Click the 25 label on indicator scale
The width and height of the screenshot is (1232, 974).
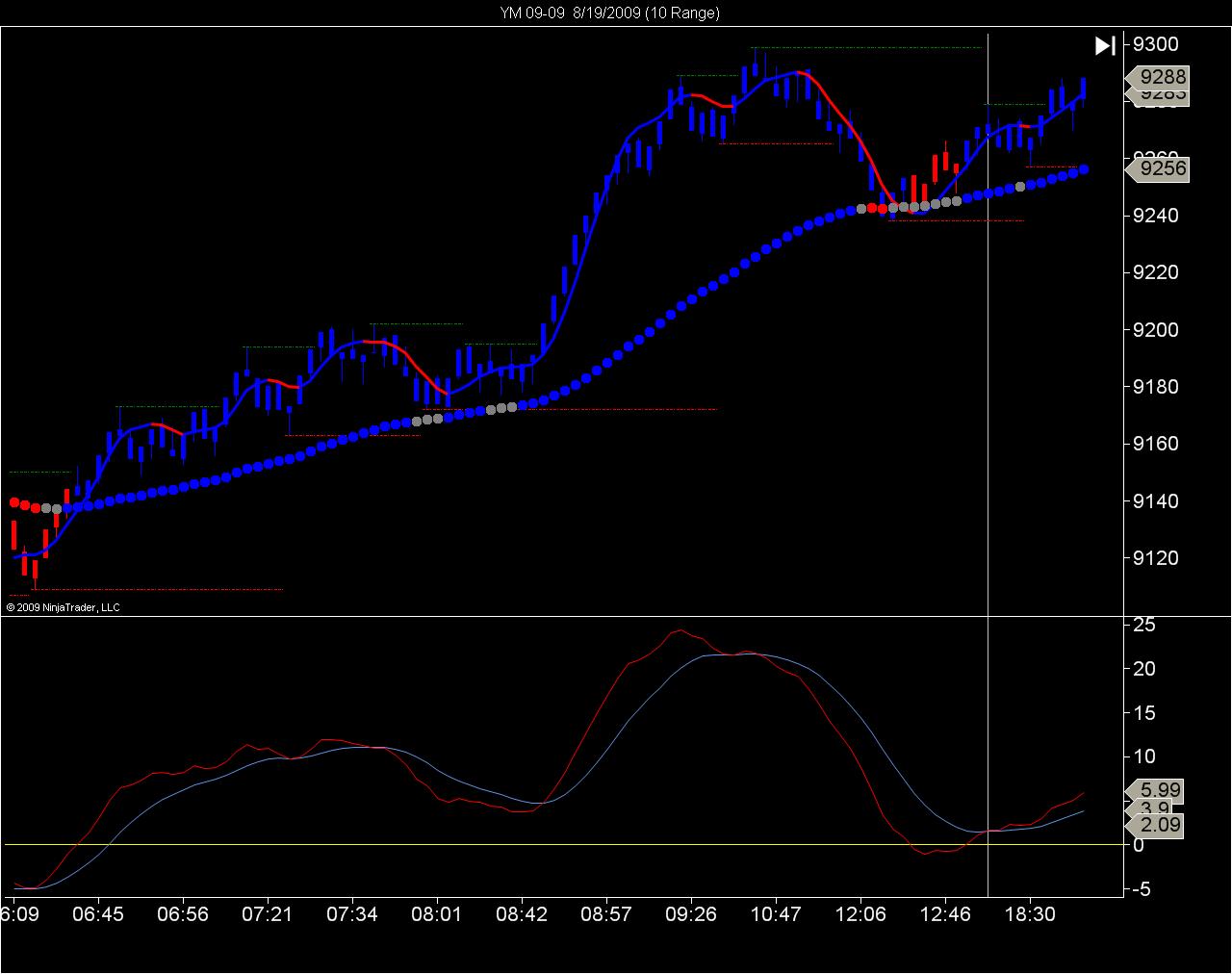coord(1144,625)
